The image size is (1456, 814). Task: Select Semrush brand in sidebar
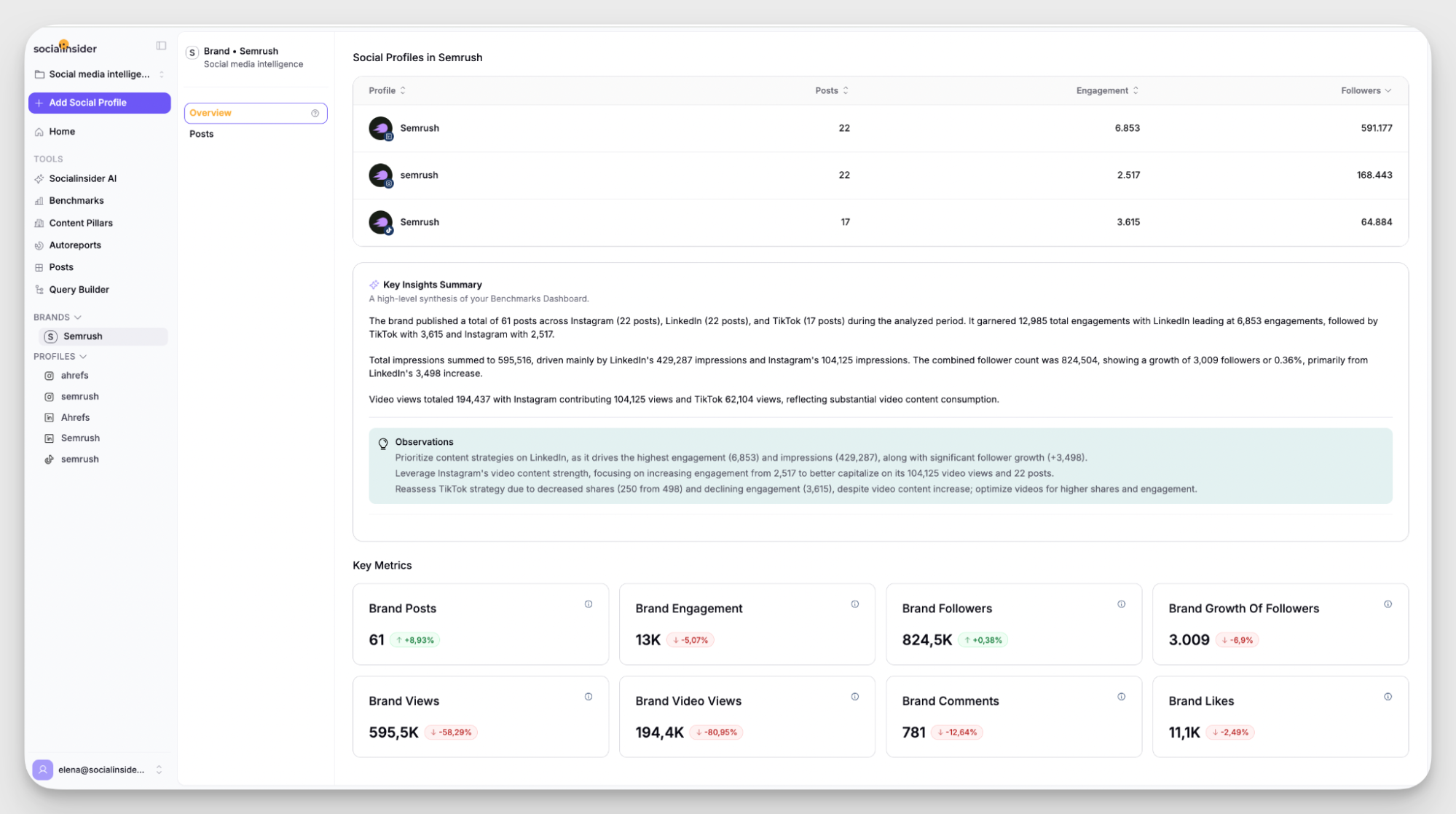[x=103, y=336]
